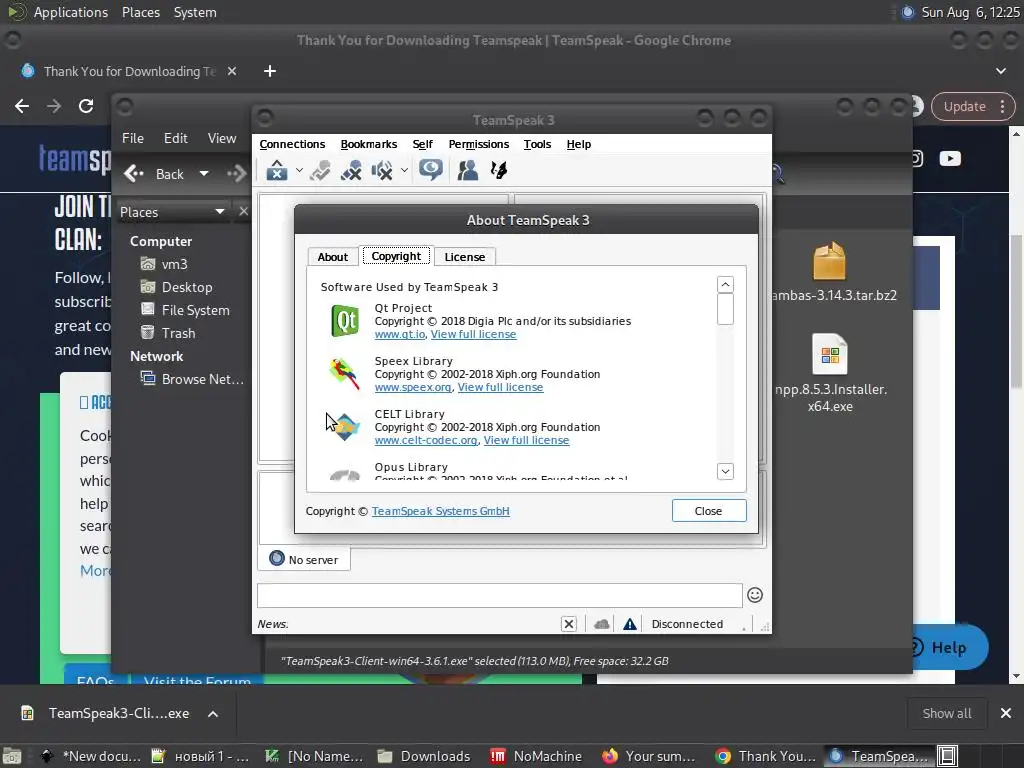Open the Edit menu in file manager

coord(175,138)
